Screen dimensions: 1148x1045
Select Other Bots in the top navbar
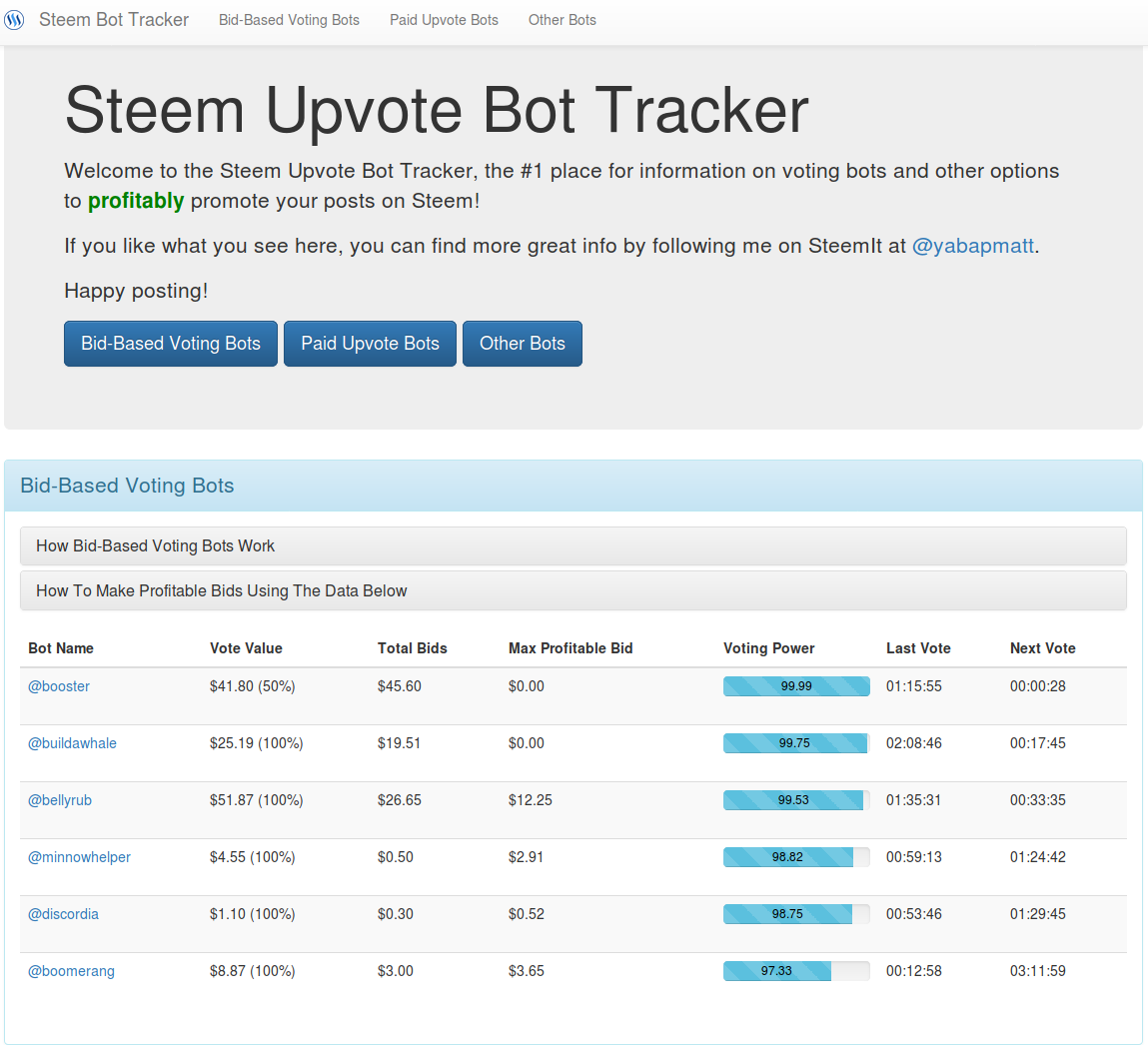[563, 21]
